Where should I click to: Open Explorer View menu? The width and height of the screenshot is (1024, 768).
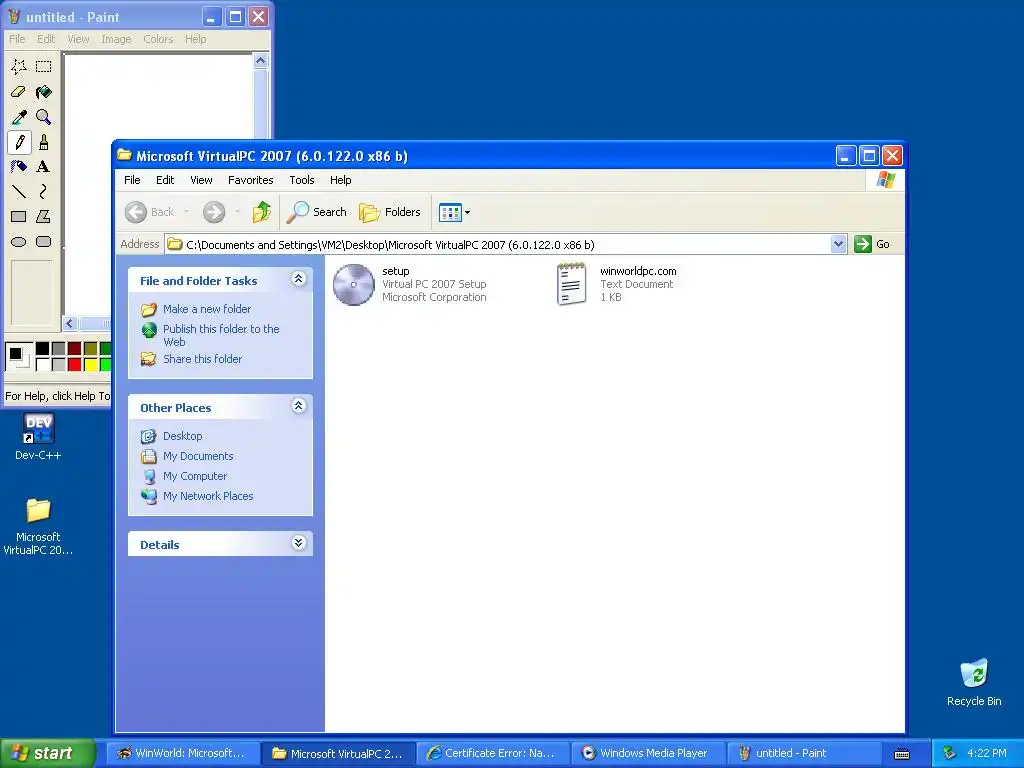point(201,180)
